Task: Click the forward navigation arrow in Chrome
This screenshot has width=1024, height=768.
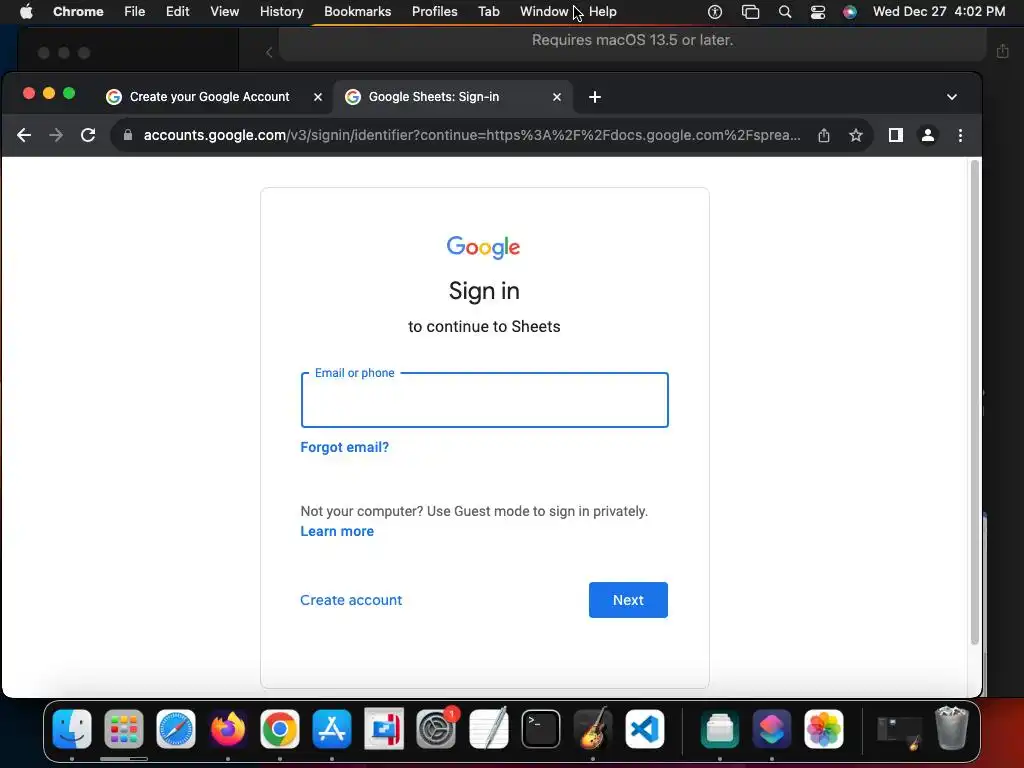Action: (56, 135)
